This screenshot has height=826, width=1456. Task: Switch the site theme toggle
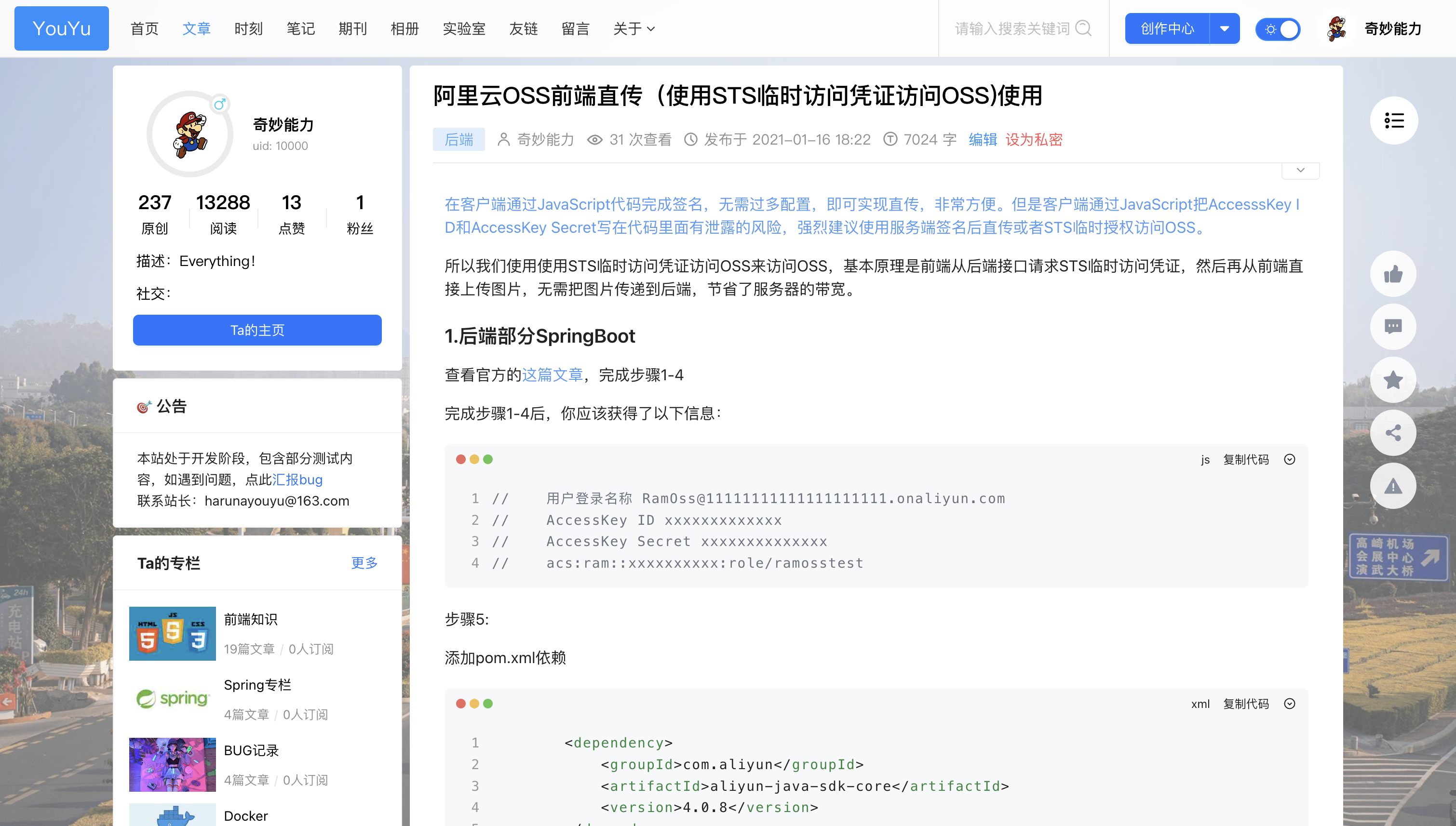pyautogui.click(x=1278, y=28)
